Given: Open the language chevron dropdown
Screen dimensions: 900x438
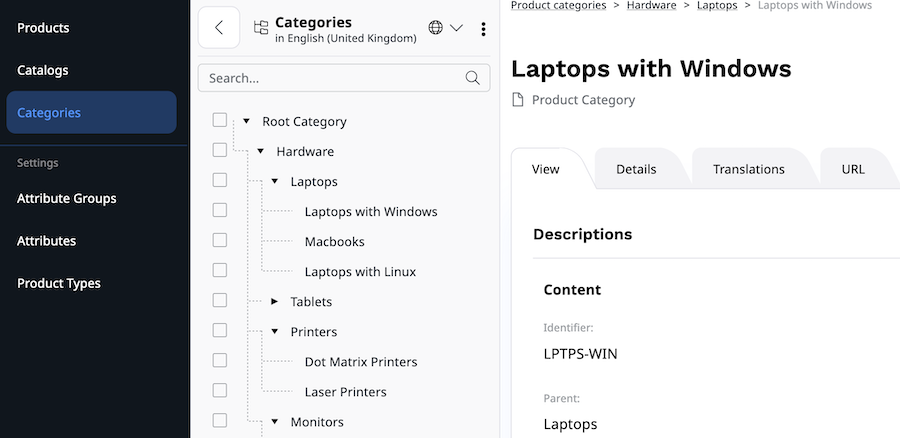Looking at the screenshot, I should [x=456, y=28].
